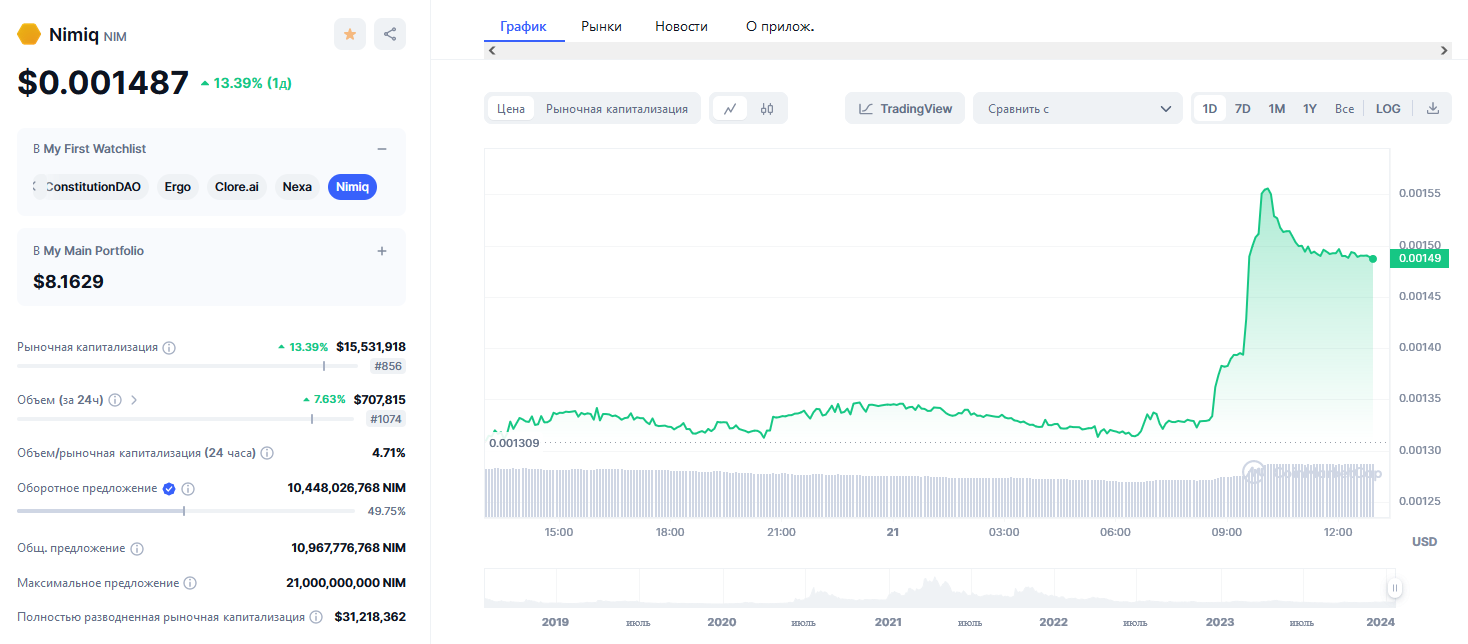The image size is (1468, 644).
Task: Click info icon next to Рыночная капитализация
Action: (169, 348)
